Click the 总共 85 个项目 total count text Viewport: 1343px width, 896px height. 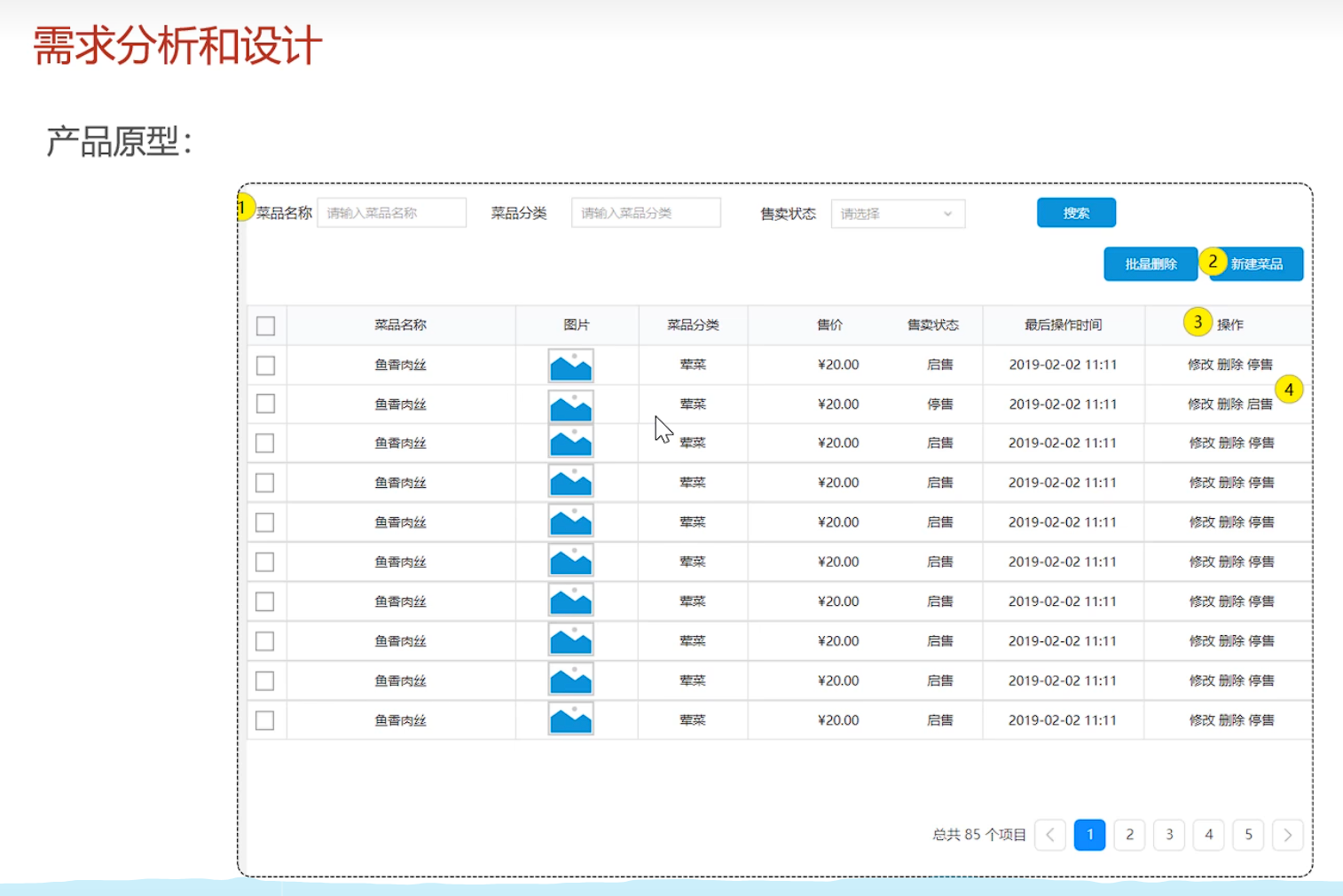pyautogui.click(x=979, y=835)
